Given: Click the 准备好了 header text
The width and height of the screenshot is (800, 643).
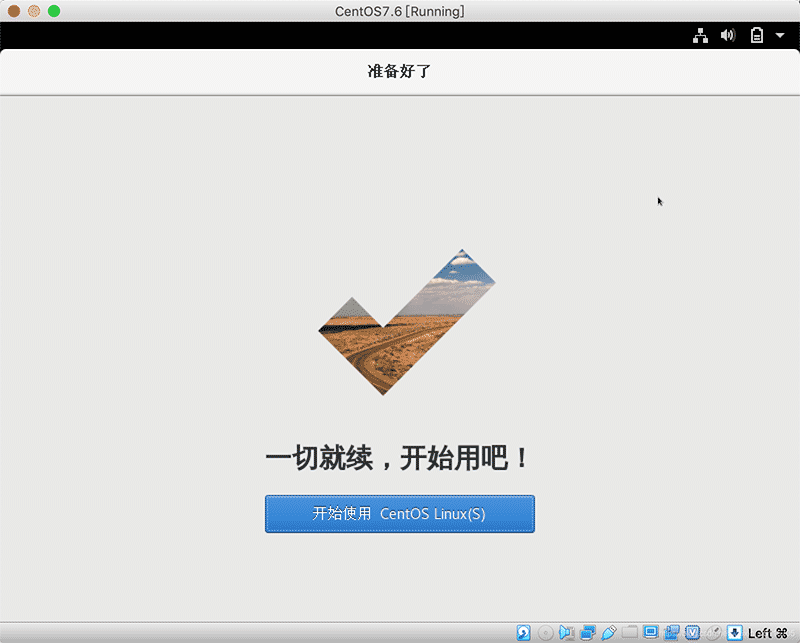Looking at the screenshot, I should coord(400,72).
